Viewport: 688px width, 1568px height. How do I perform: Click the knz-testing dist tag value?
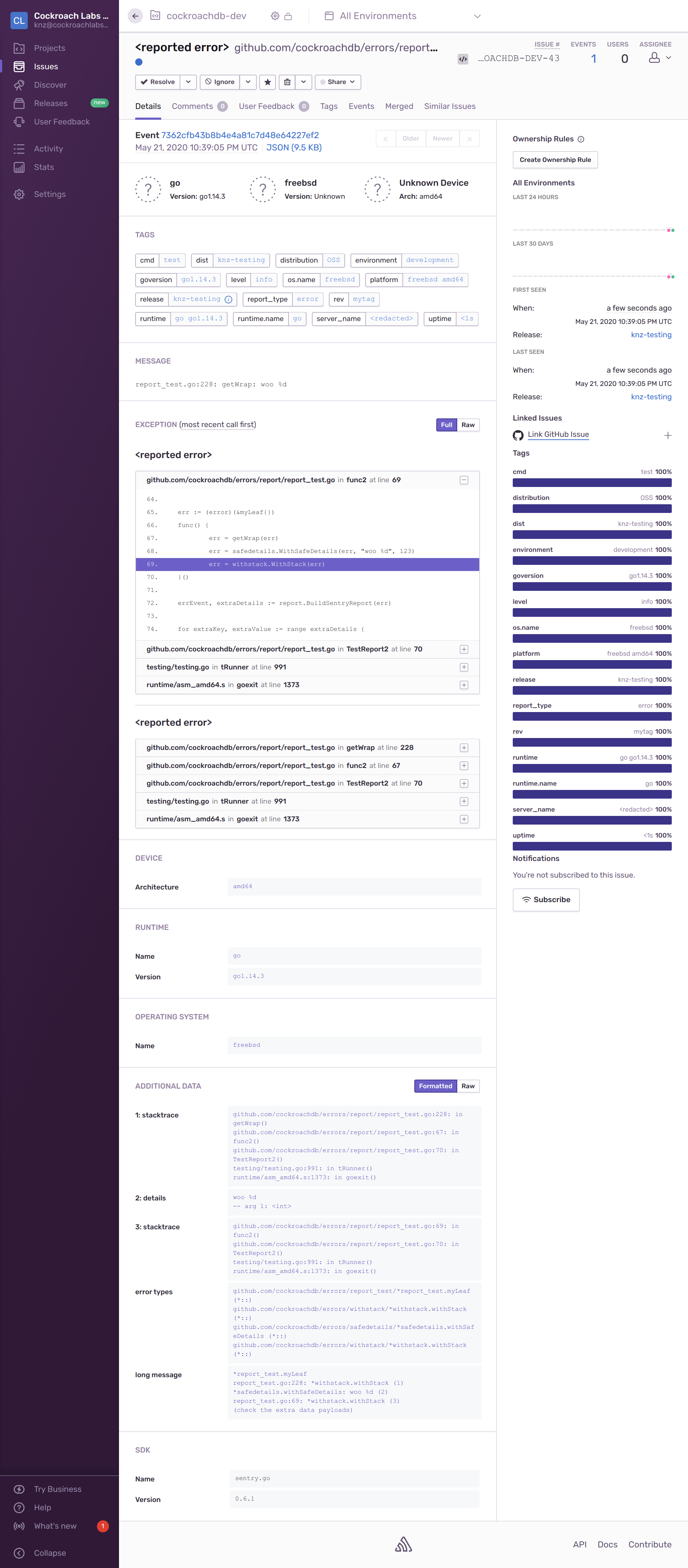(x=242, y=260)
